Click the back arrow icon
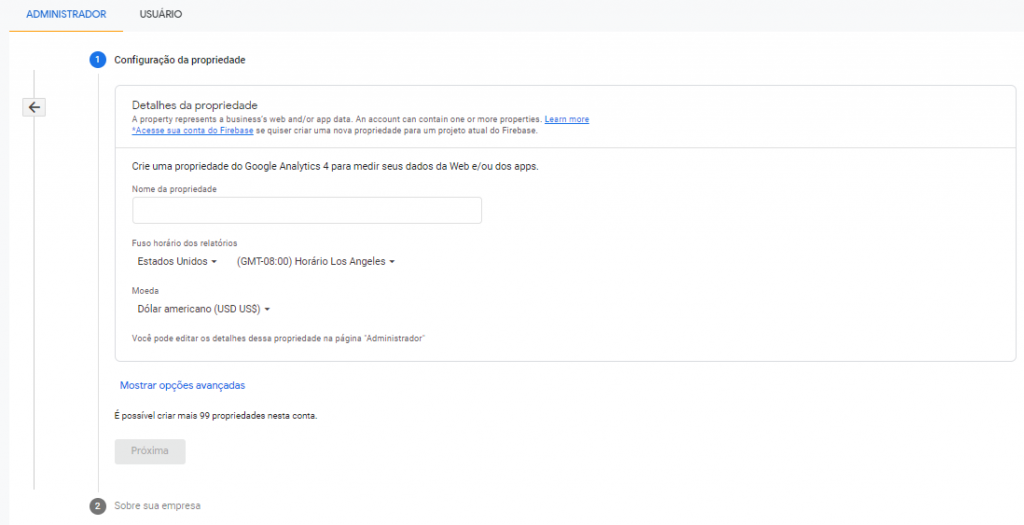Viewport: 1024px width, 525px height. [34, 108]
